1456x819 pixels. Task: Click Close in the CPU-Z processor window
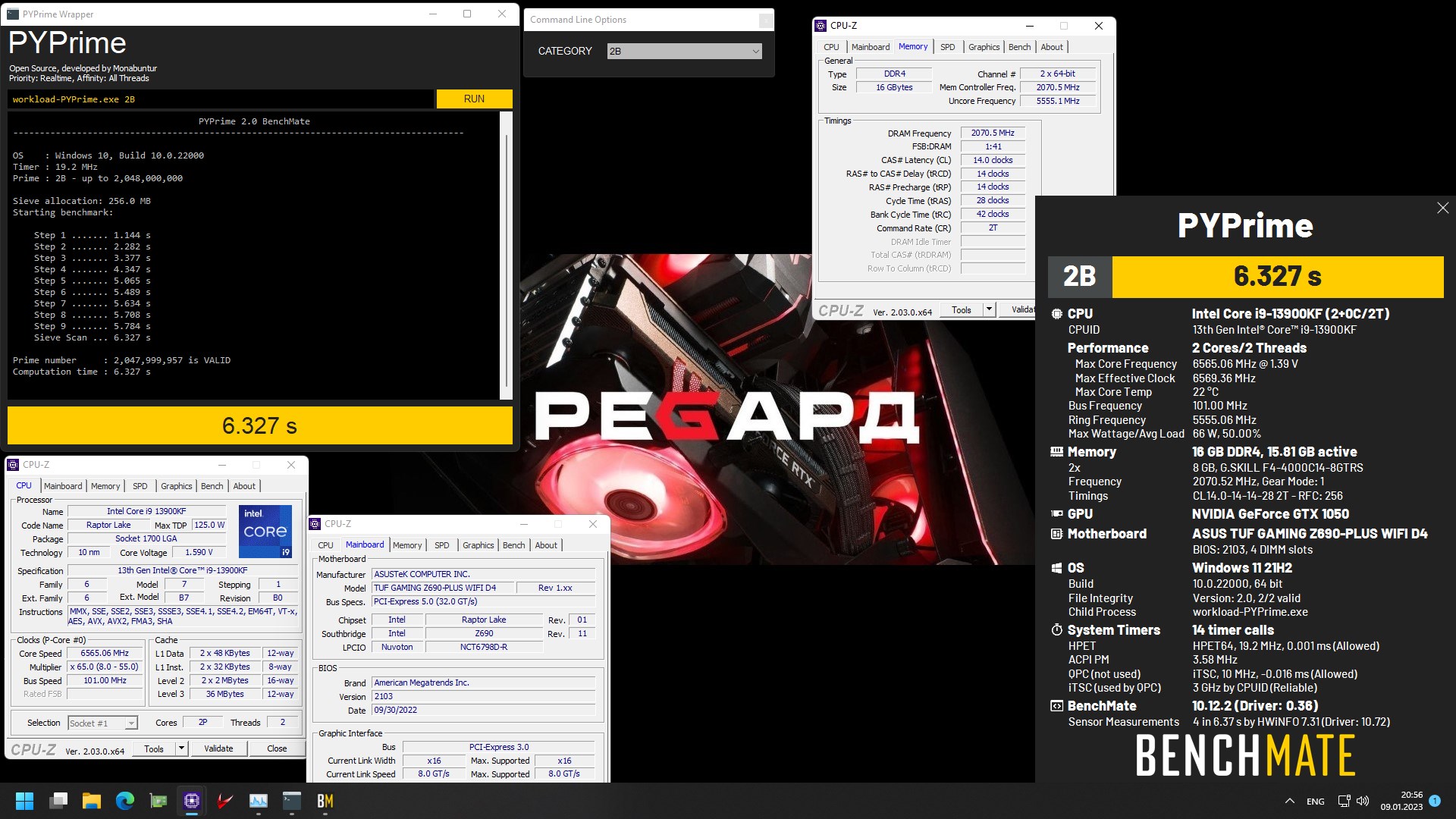click(277, 748)
